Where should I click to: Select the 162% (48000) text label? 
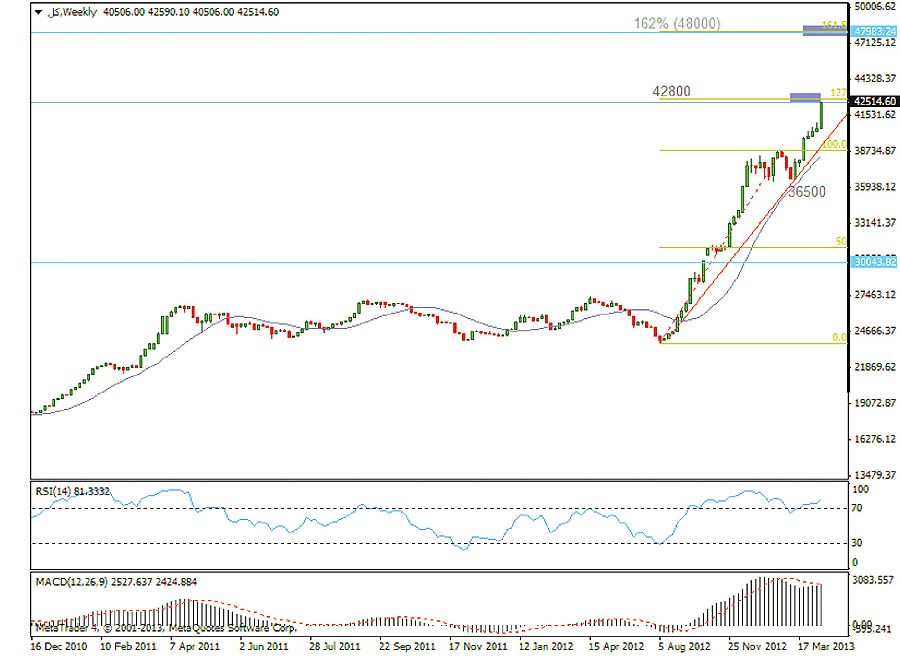677,24
